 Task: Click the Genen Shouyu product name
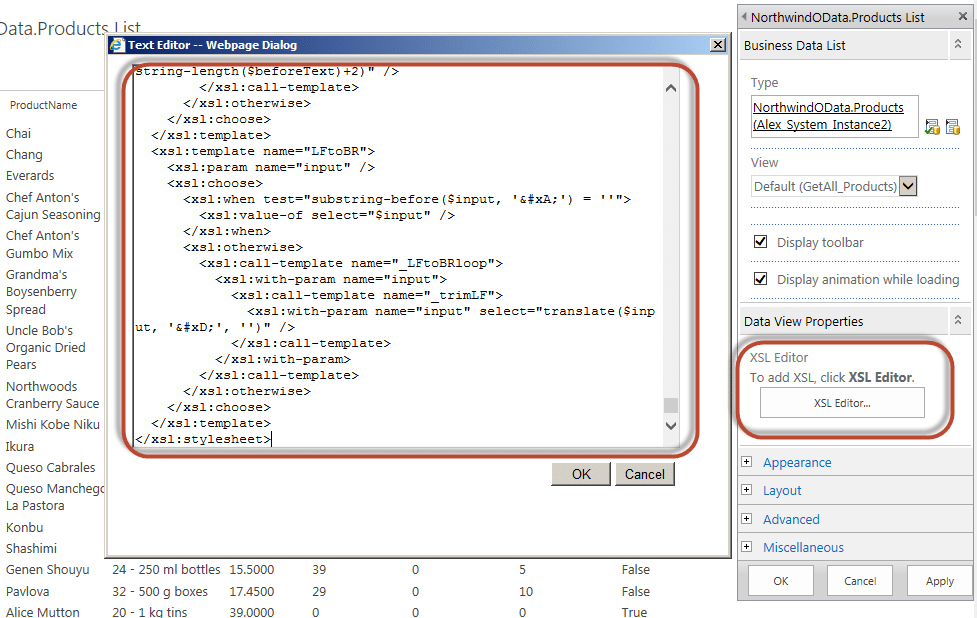(x=47, y=569)
